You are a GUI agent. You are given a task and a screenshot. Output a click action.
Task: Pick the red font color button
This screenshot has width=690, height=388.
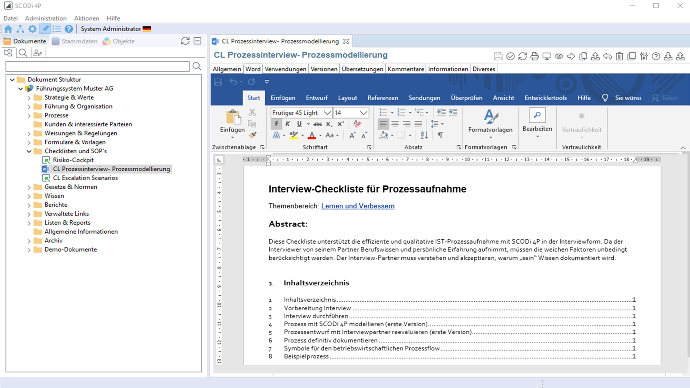coord(312,135)
